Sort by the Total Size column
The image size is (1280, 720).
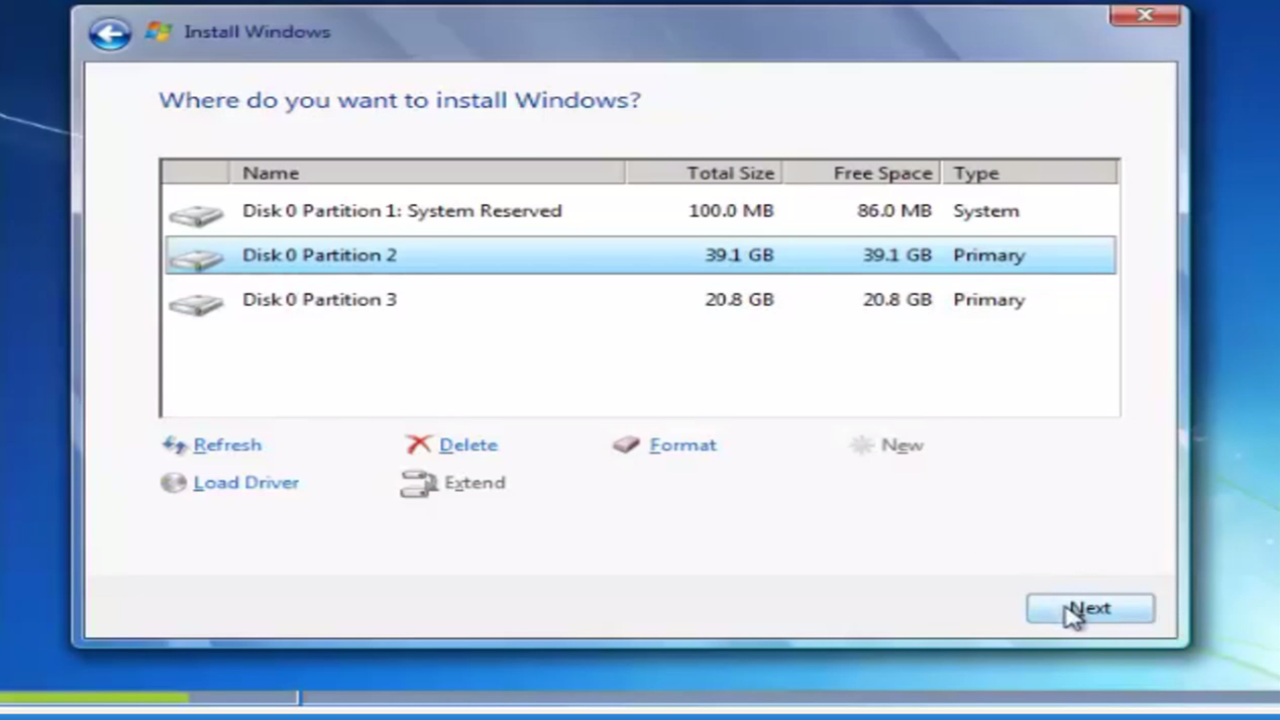pos(730,172)
